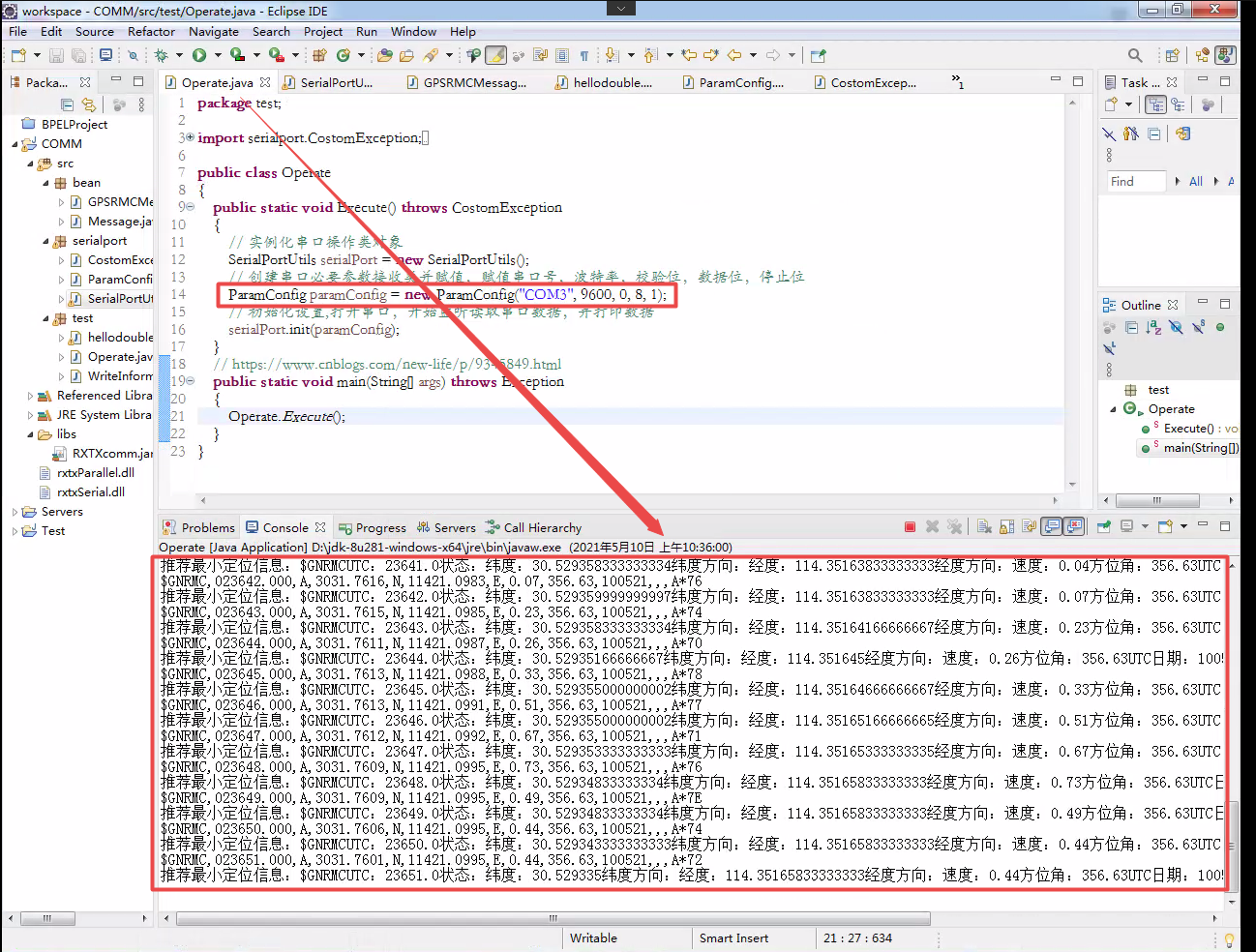This screenshot has width=1256, height=952.
Task: Toggle Word Wrap in Console
Action: click(x=1029, y=527)
